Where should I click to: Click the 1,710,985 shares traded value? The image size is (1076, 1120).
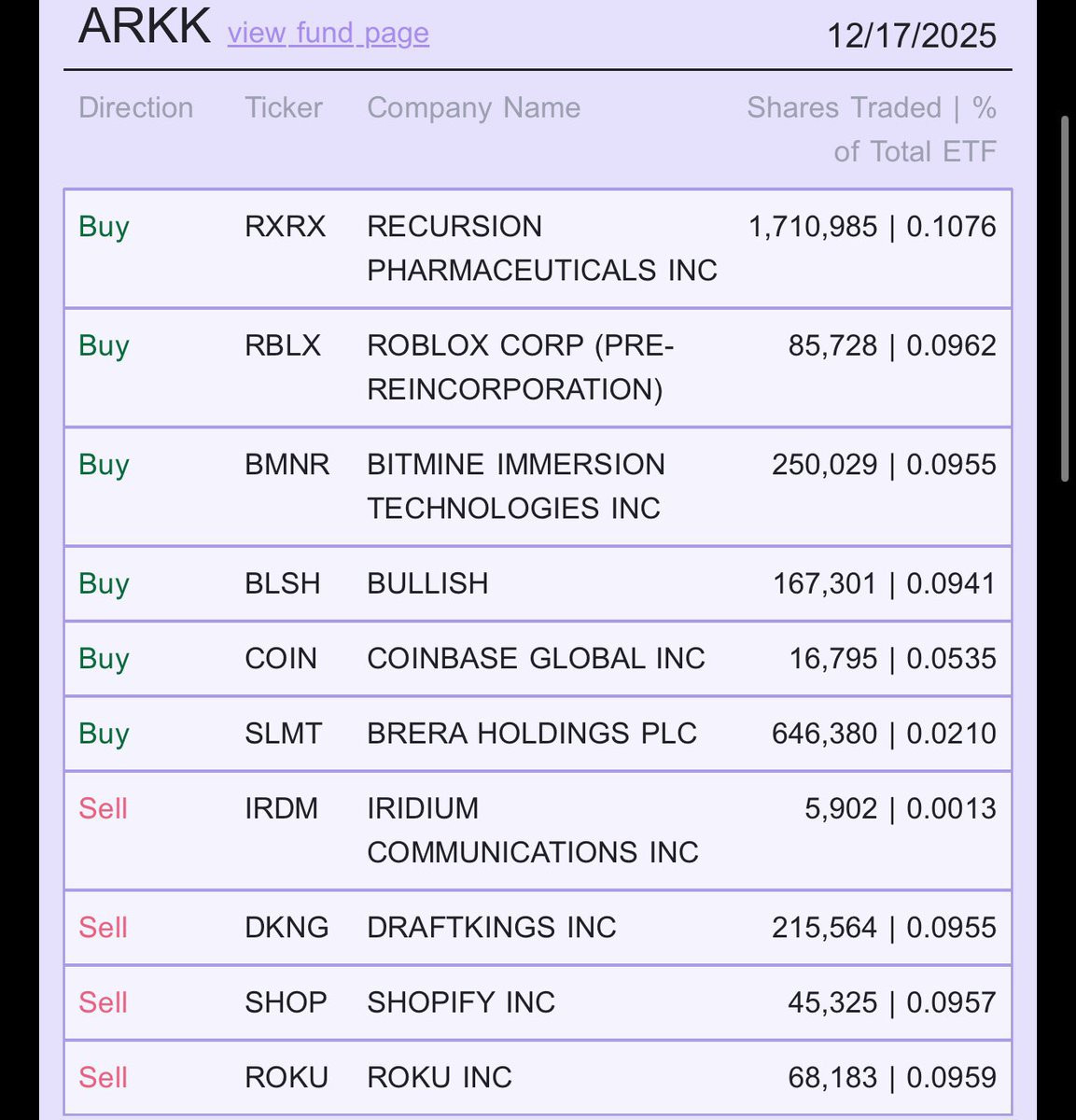(x=813, y=227)
